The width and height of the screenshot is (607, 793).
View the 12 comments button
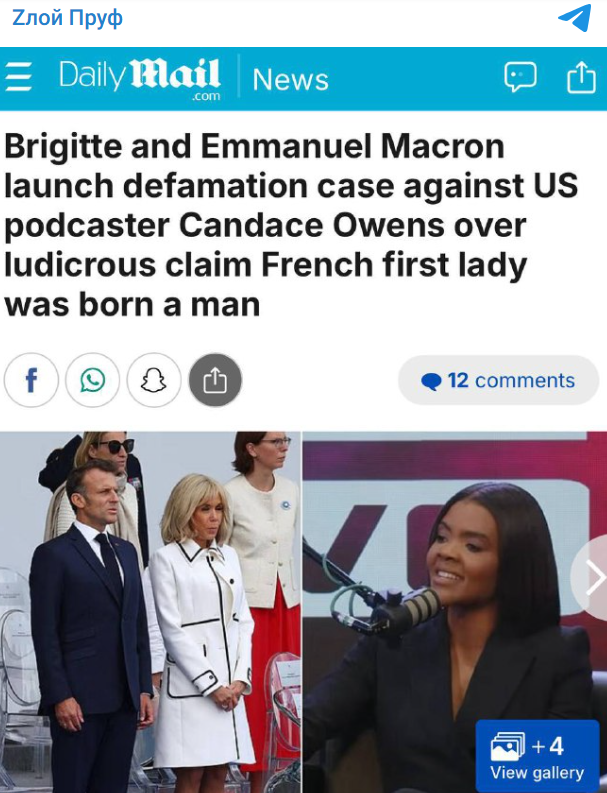498,380
